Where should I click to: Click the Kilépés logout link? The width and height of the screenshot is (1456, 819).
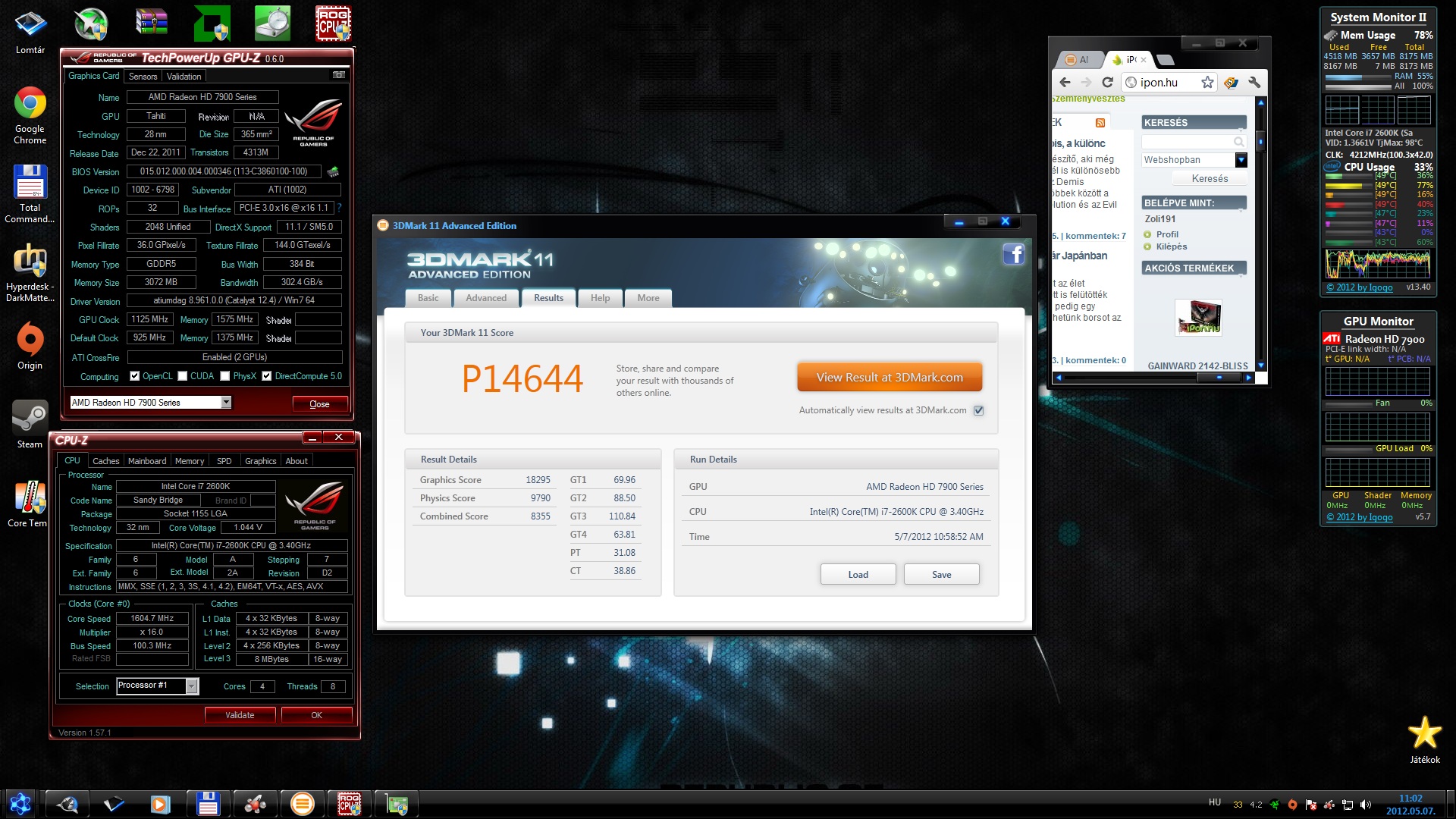coord(1172,246)
